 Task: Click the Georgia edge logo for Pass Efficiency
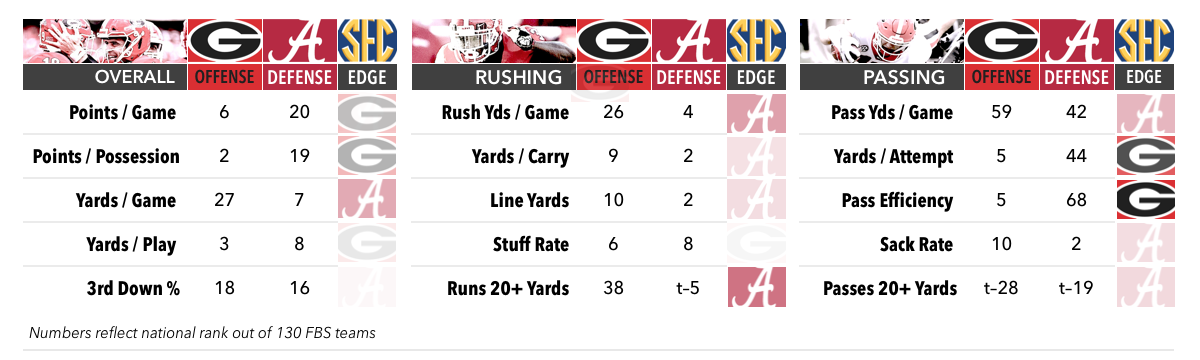pos(1146,200)
